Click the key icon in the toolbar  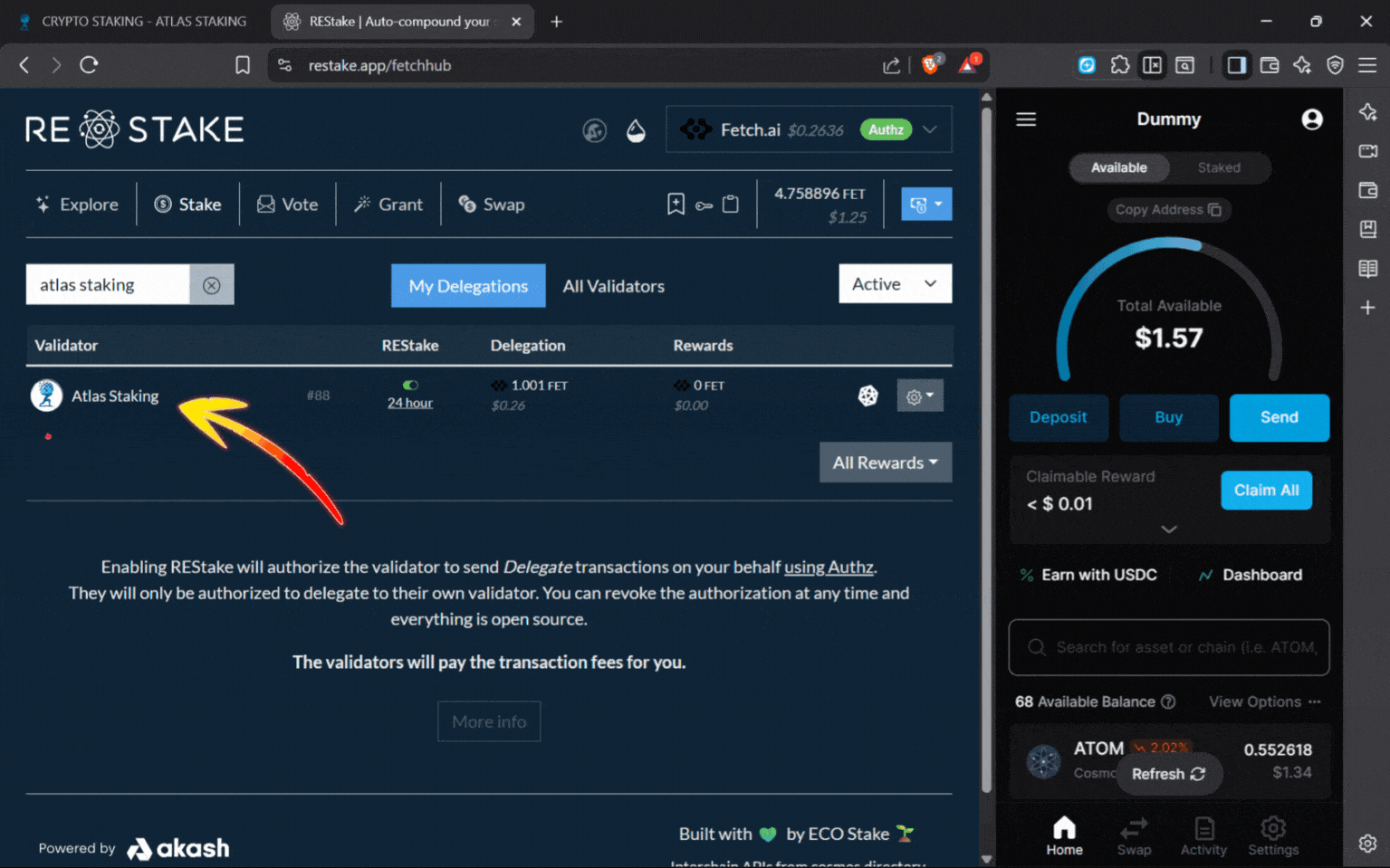coord(704,204)
